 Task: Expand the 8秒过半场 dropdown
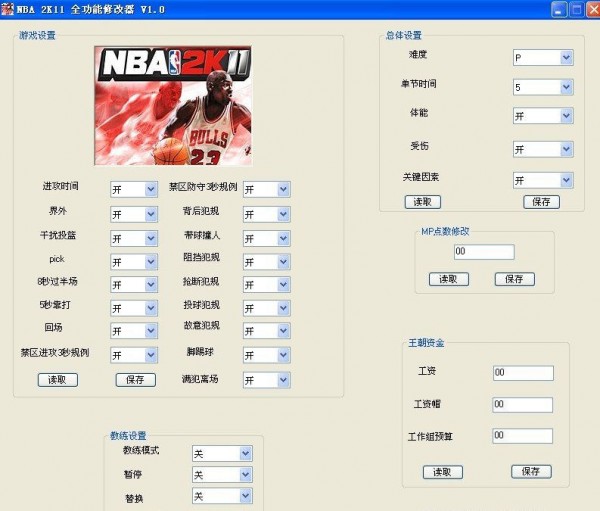(x=134, y=285)
